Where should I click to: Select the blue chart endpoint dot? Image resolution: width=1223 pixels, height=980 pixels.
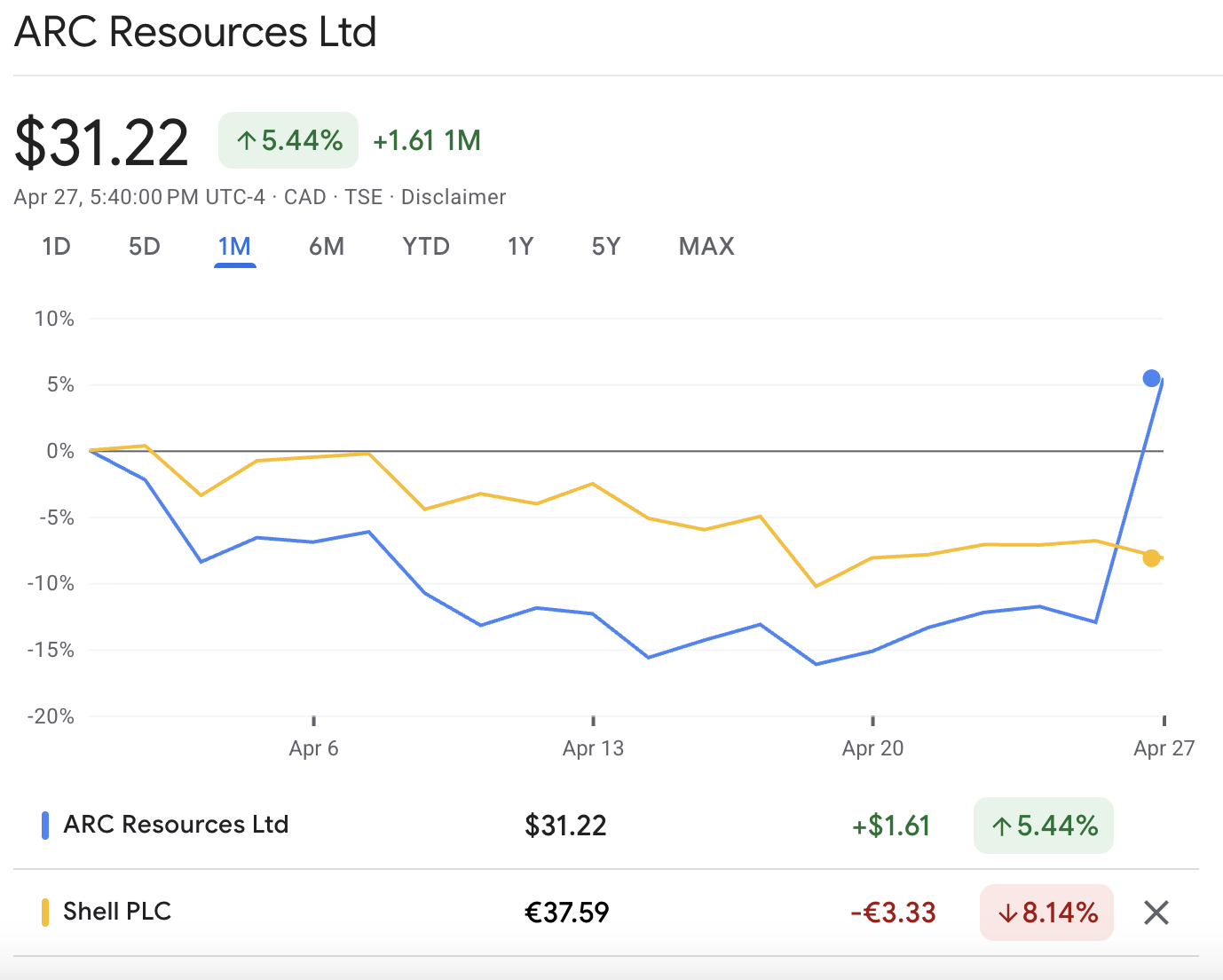point(1151,378)
